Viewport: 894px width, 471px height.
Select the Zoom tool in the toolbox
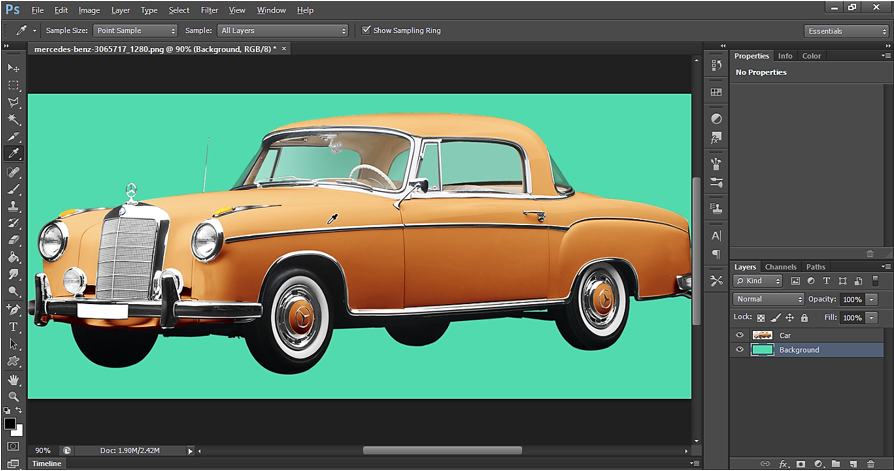pos(13,397)
